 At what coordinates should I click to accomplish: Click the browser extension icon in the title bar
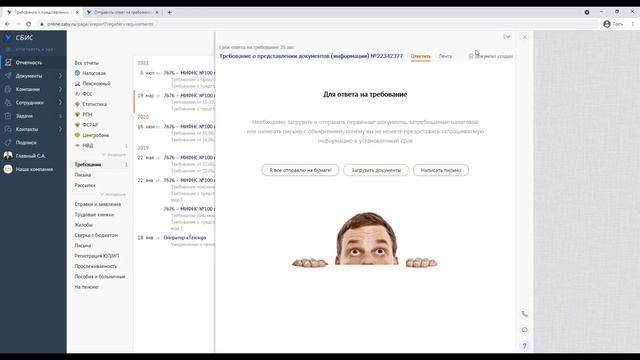coord(587,12)
